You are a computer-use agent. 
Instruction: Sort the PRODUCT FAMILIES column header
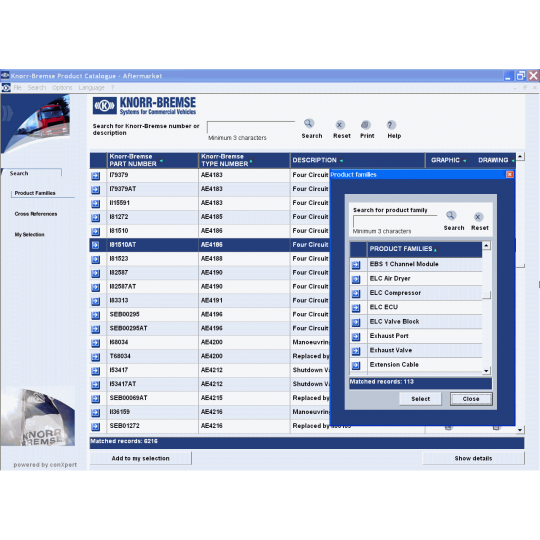(424, 249)
